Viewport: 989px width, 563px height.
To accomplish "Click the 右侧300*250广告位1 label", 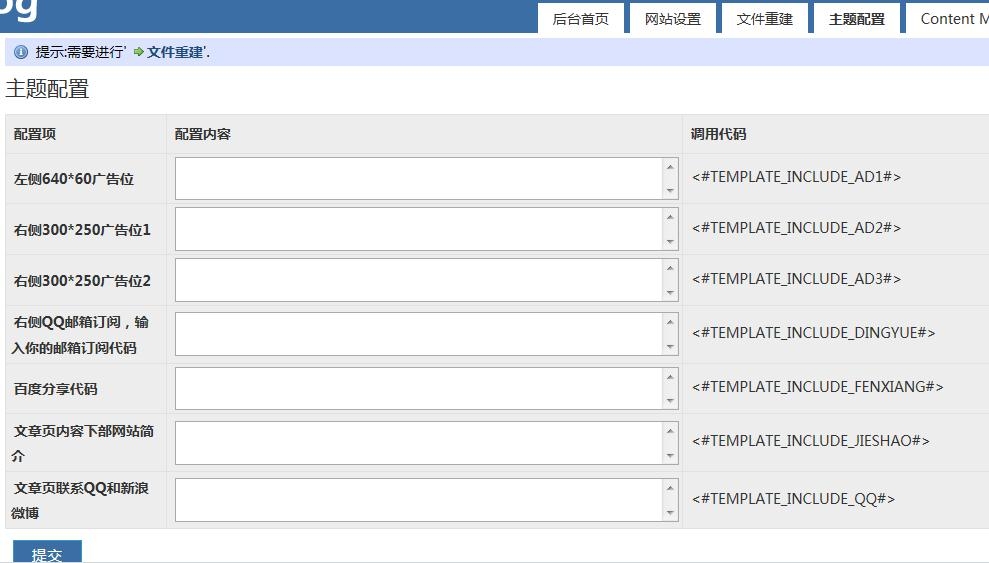I will click(82, 230).
